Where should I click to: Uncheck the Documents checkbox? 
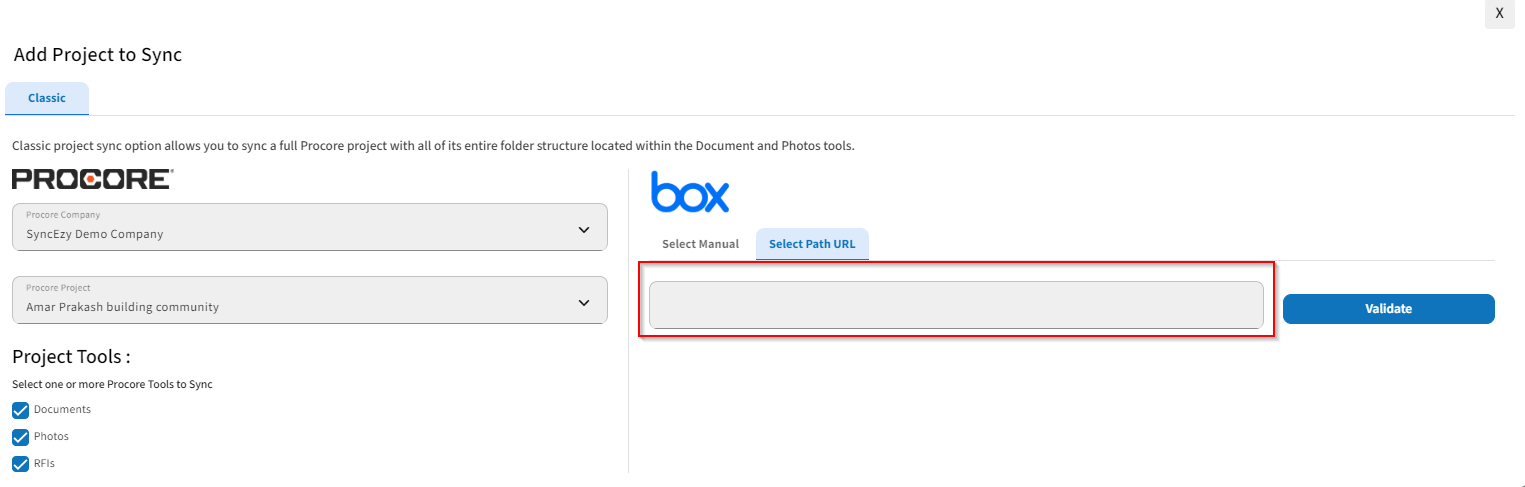click(20, 410)
